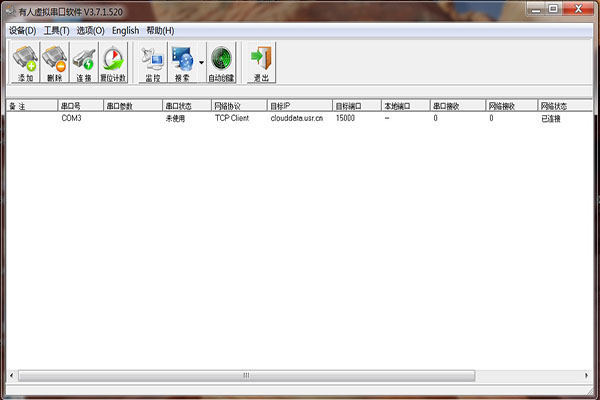This screenshot has height=400, width=600.
Task: Expand the dropdown arrow beside 搜索
Action: (x=201, y=62)
